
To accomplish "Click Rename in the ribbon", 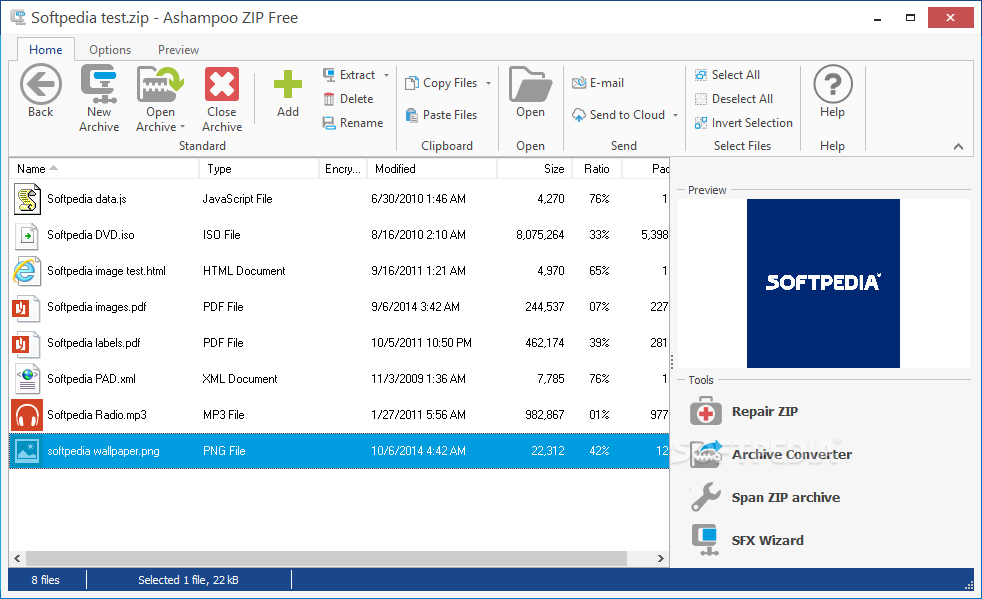I will coord(353,123).
